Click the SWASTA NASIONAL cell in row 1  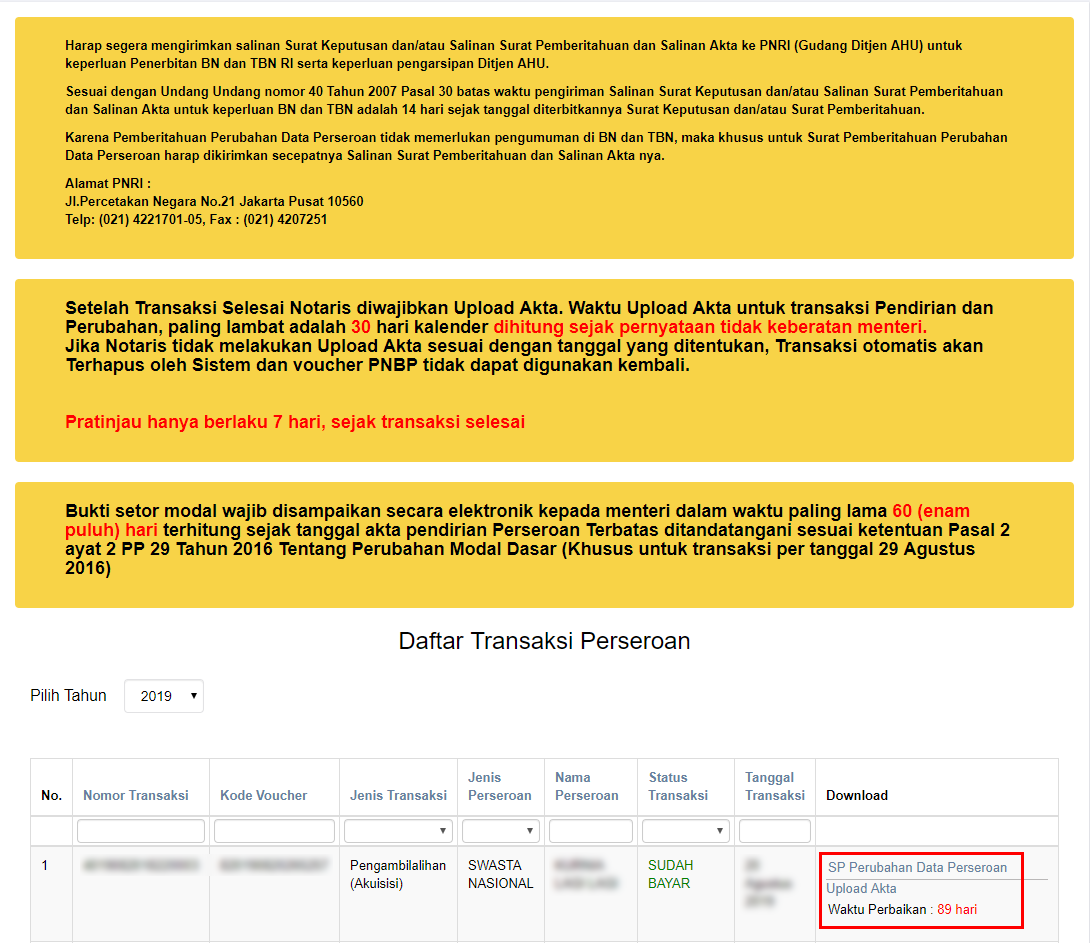pyautogui.click(x=500, y=874)
